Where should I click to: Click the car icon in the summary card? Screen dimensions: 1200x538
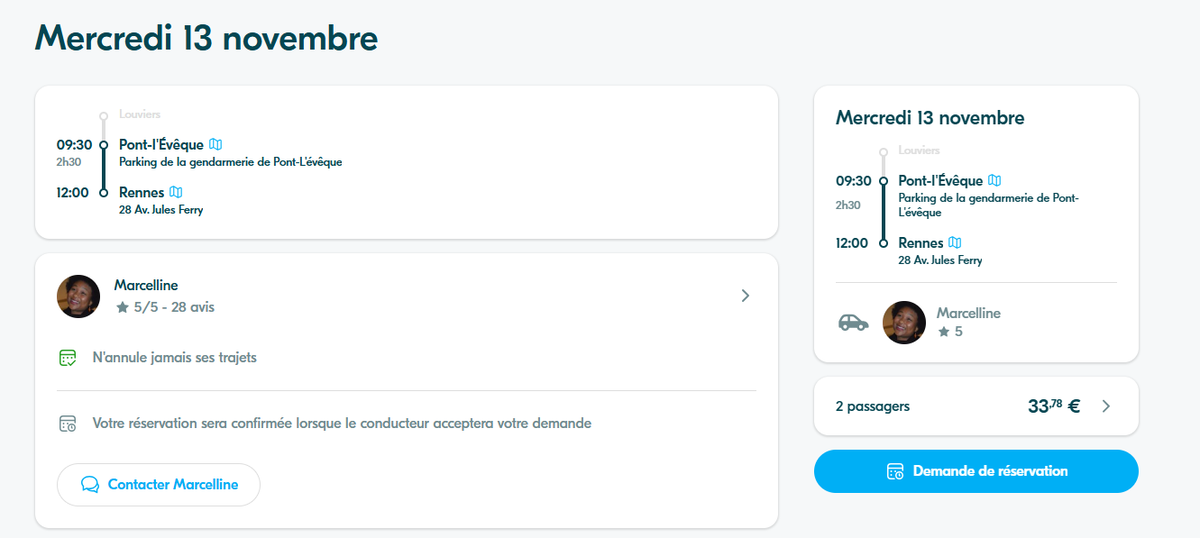[x=853, y=322]
